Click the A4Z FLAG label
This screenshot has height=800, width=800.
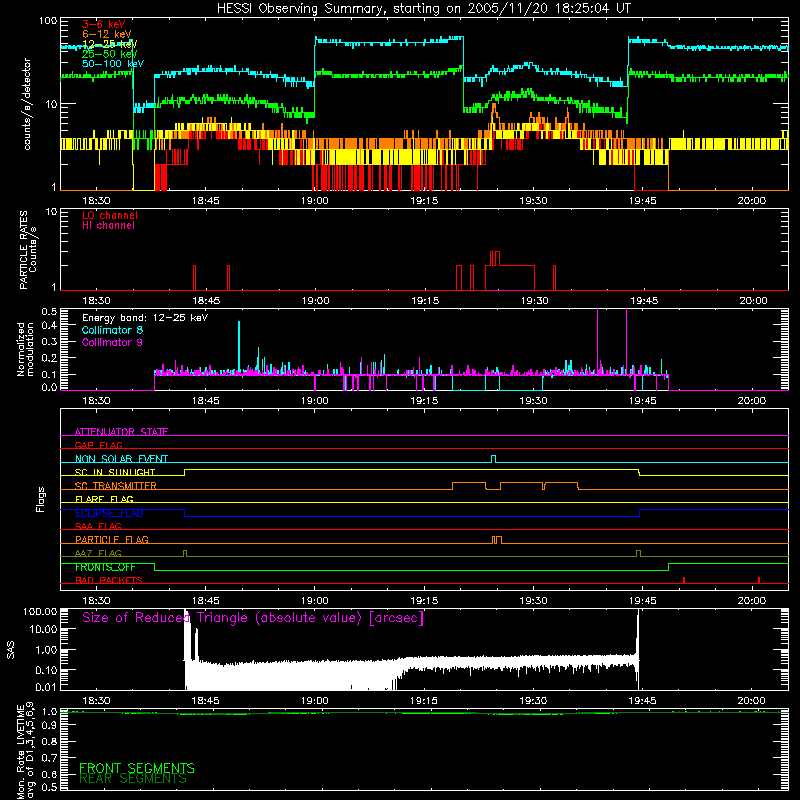(98, 553)
